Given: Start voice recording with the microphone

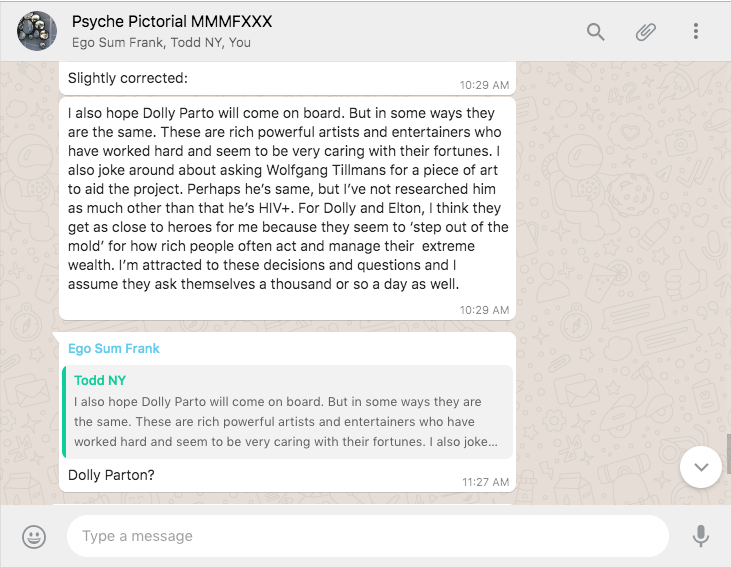Looking at the screenshot, I should point(701,537).
